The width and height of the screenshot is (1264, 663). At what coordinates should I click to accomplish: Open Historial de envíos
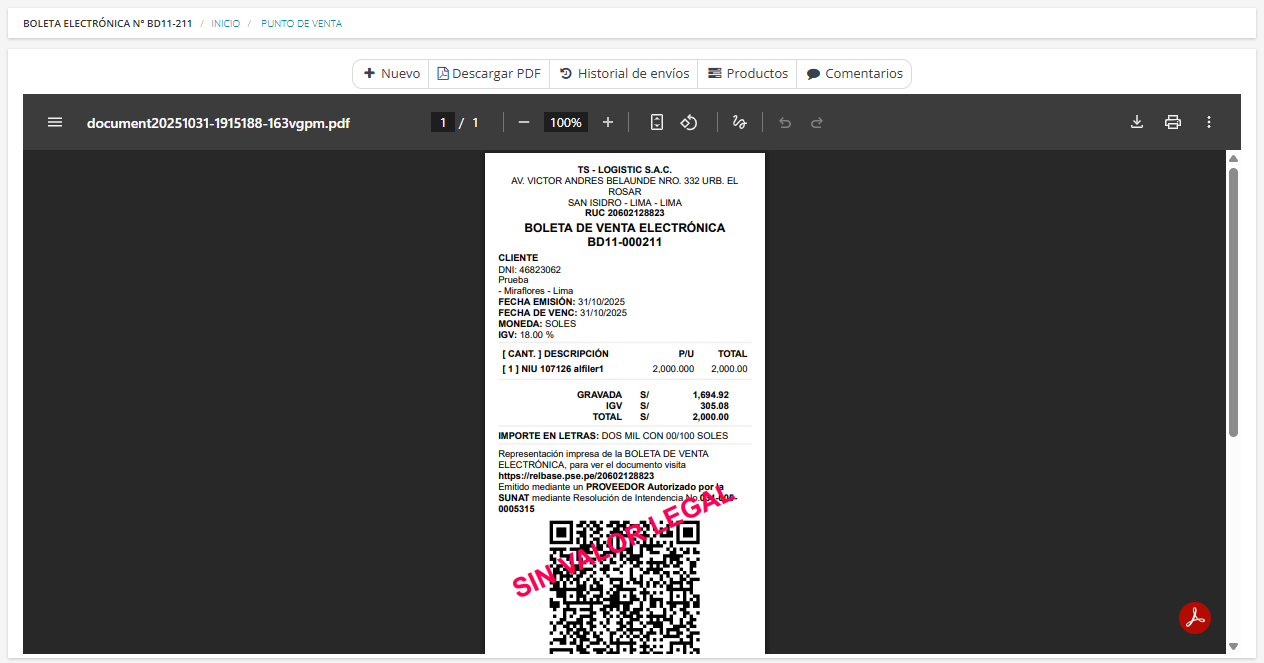pos(624,74)
